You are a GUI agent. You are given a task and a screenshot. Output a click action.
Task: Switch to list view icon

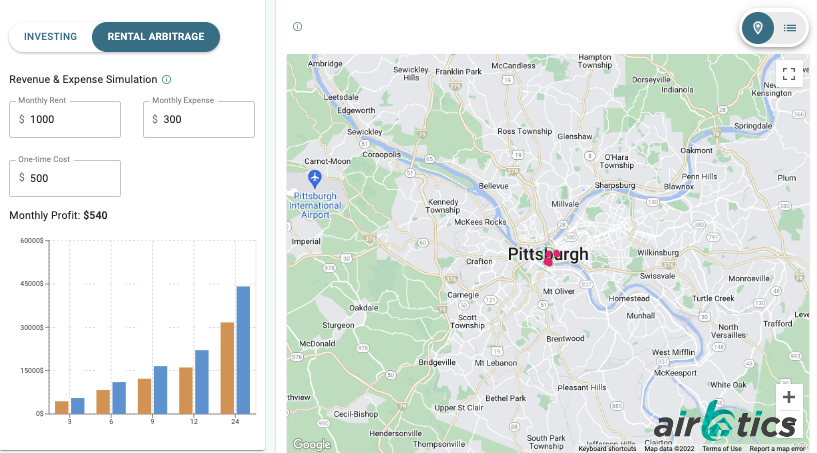pos(790,28)
